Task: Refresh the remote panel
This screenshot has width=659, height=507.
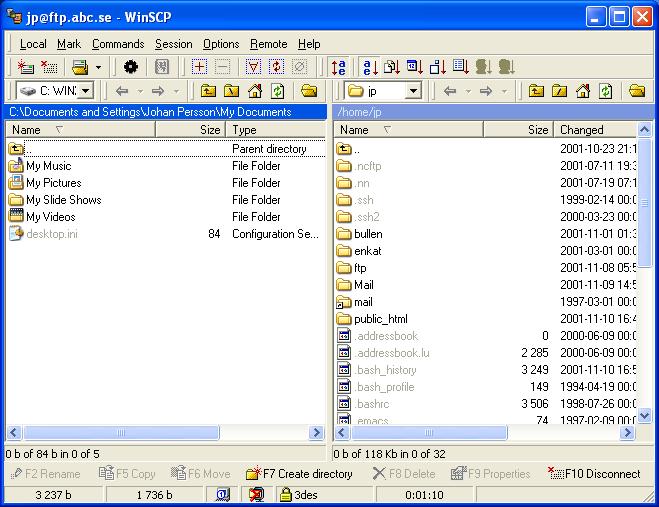Action: point(606,91)
